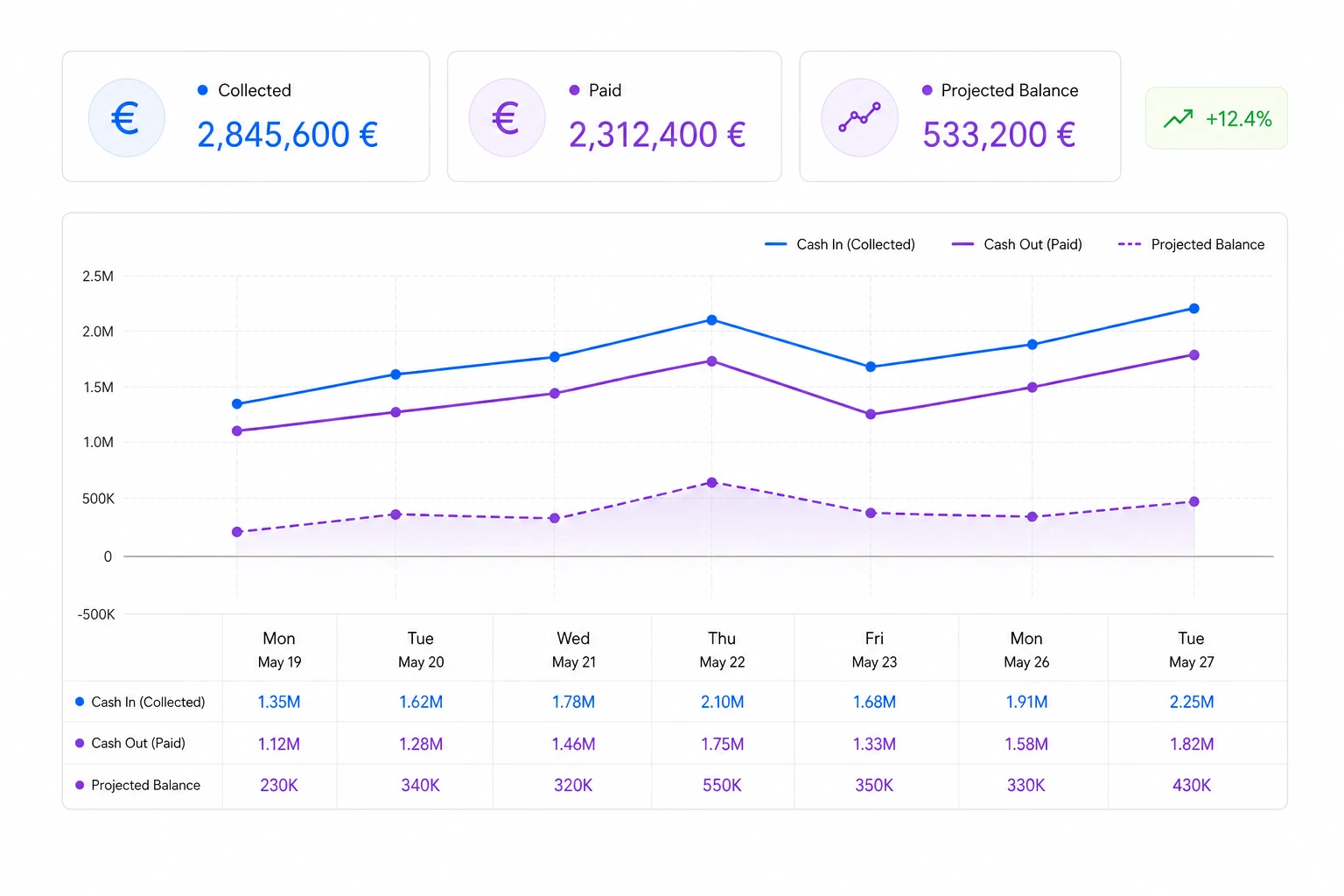This screenshot has width=1344, height=896.
Task: Select the 1.75M Cash Out cell
Action: 722,744
